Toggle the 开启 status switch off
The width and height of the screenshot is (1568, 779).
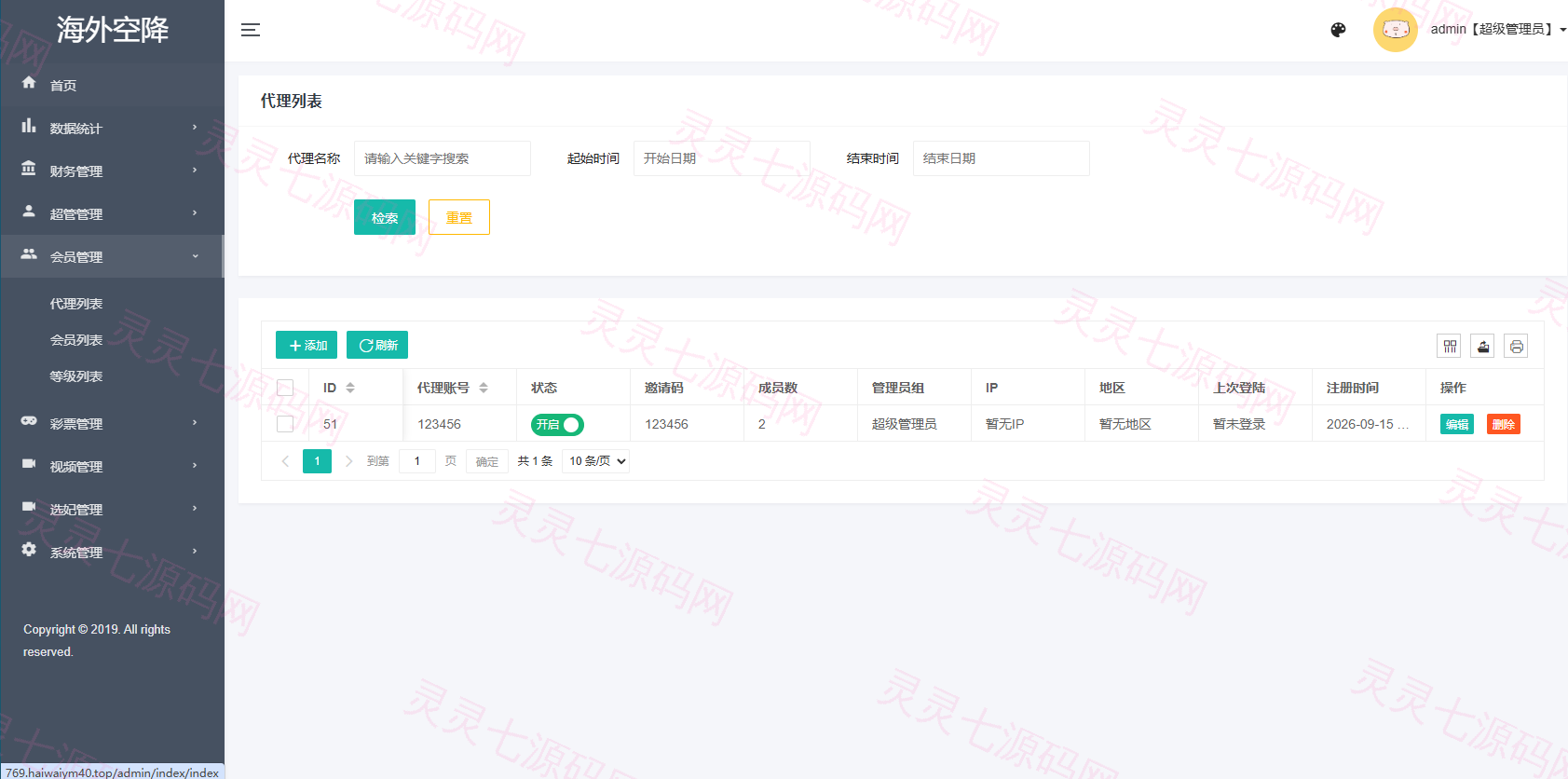pyautogui.click(x=557, y=425)
